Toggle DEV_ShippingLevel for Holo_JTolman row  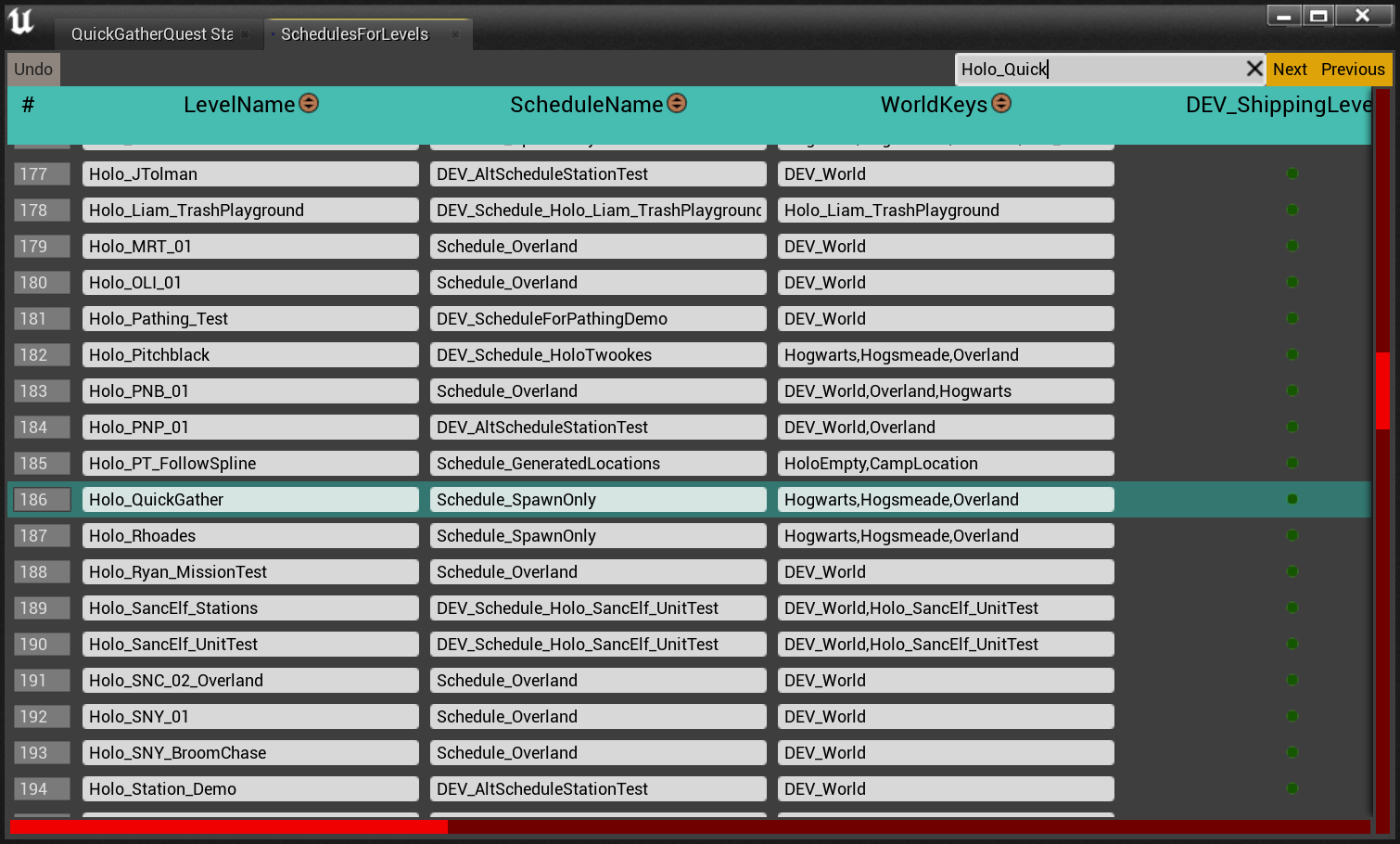point(1292,173)
